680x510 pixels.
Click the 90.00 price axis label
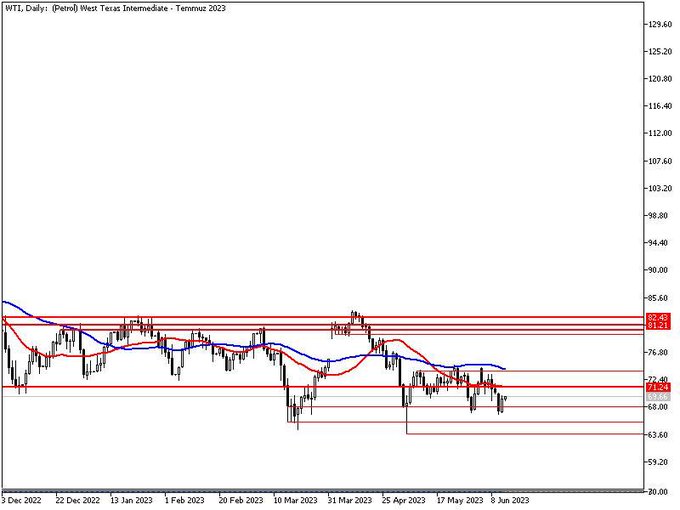(660, 270)
